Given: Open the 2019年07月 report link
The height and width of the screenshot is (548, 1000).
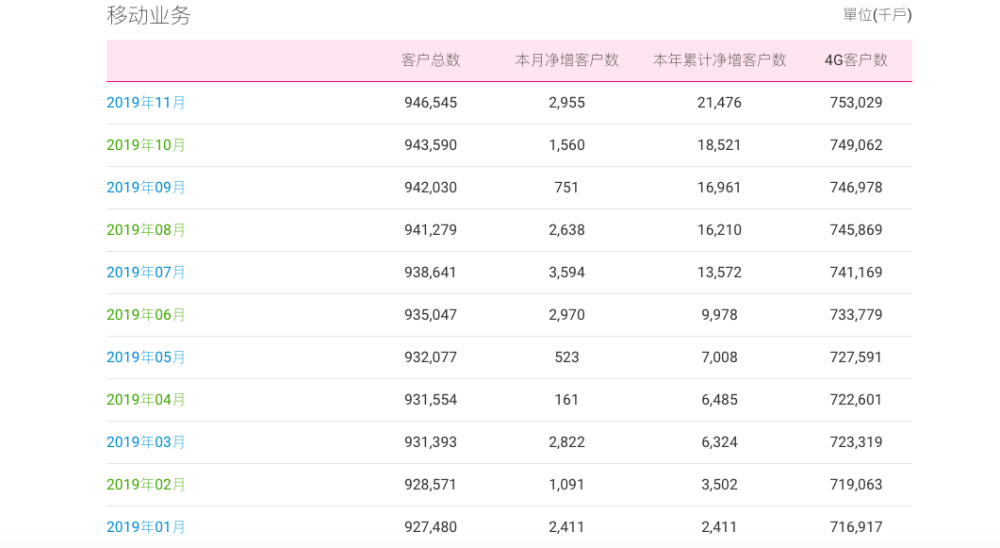Looking at the screenshot, I should (x=146, y=272).
